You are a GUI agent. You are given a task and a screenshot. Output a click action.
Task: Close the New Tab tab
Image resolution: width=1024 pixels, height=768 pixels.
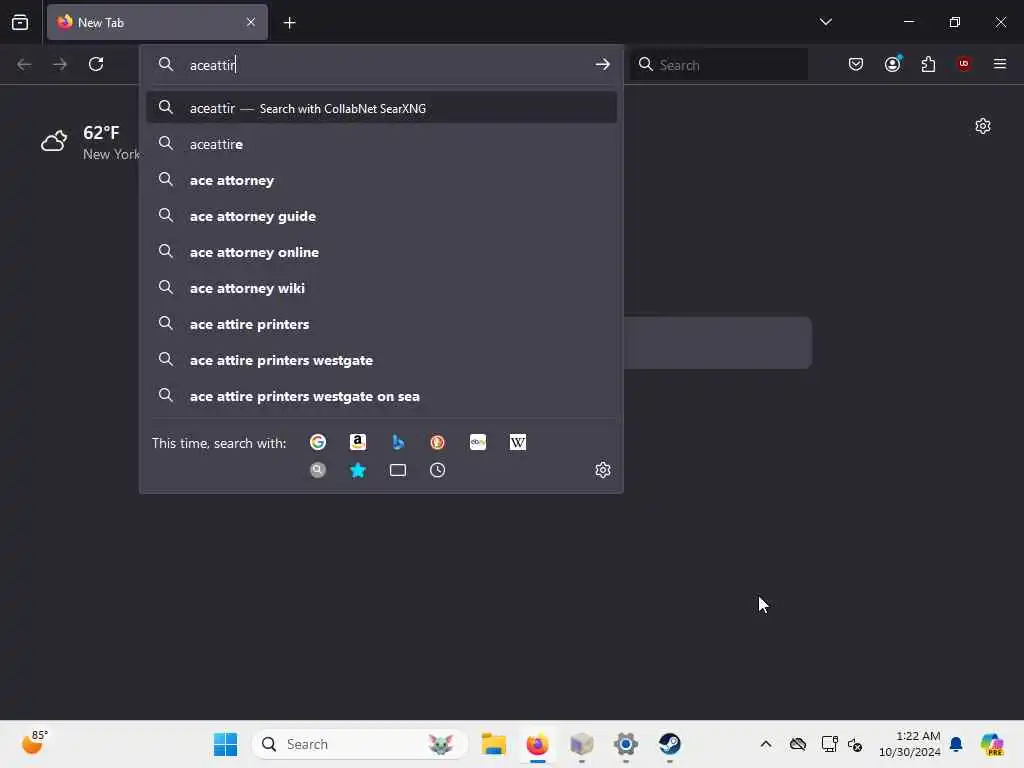click(251, 22)
